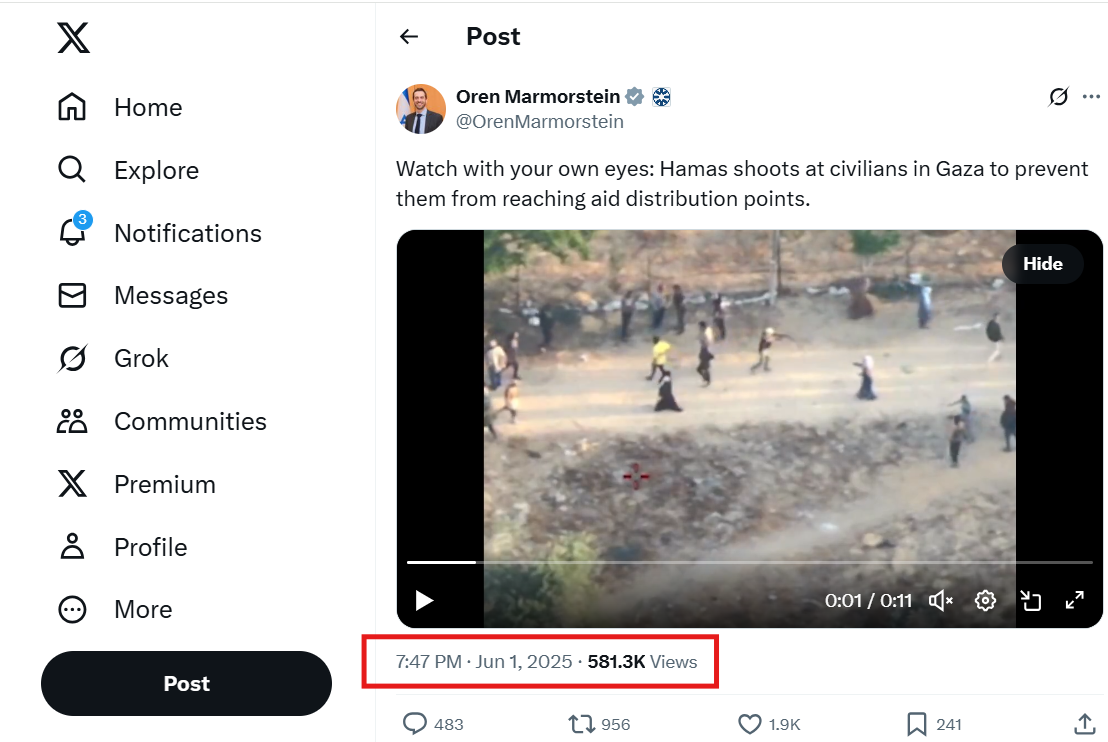Toggle picture-in-picture video mode

[x=1031, y=601]
